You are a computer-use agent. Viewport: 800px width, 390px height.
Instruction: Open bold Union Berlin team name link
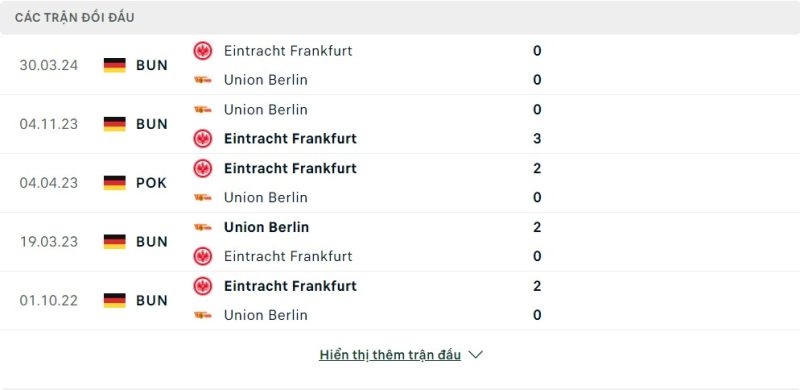click(x=266, y=227)
